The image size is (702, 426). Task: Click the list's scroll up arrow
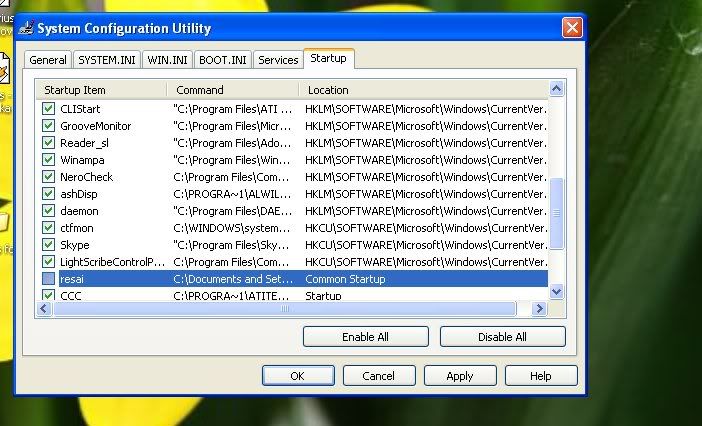click(556, 89)
